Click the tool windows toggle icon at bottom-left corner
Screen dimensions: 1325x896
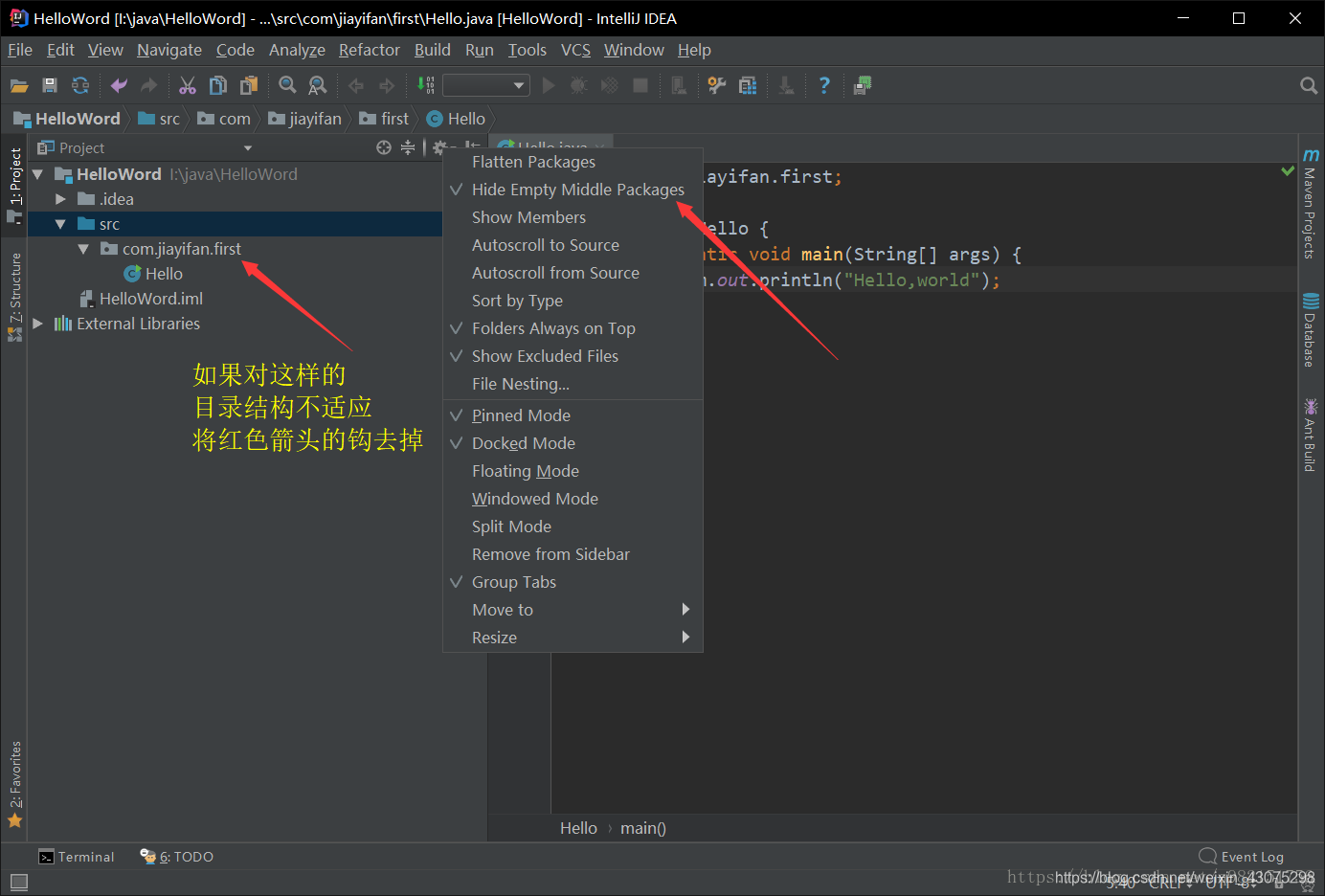[19, 882]
